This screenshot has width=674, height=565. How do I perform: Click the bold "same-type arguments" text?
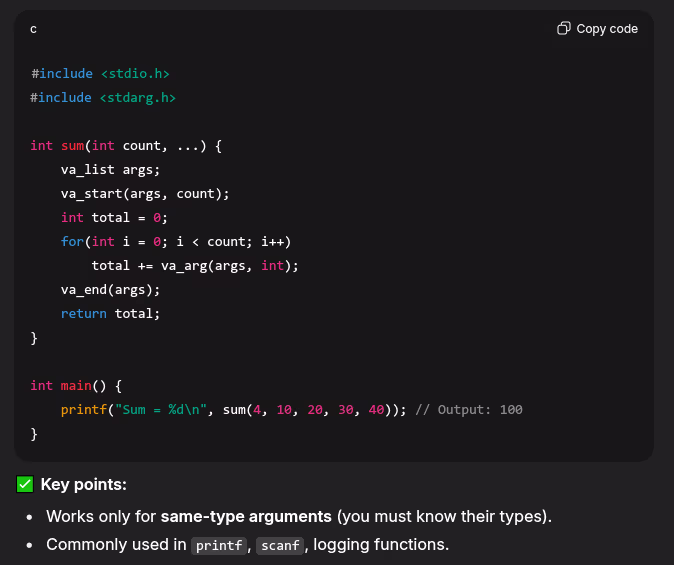[x=246, y=517]
